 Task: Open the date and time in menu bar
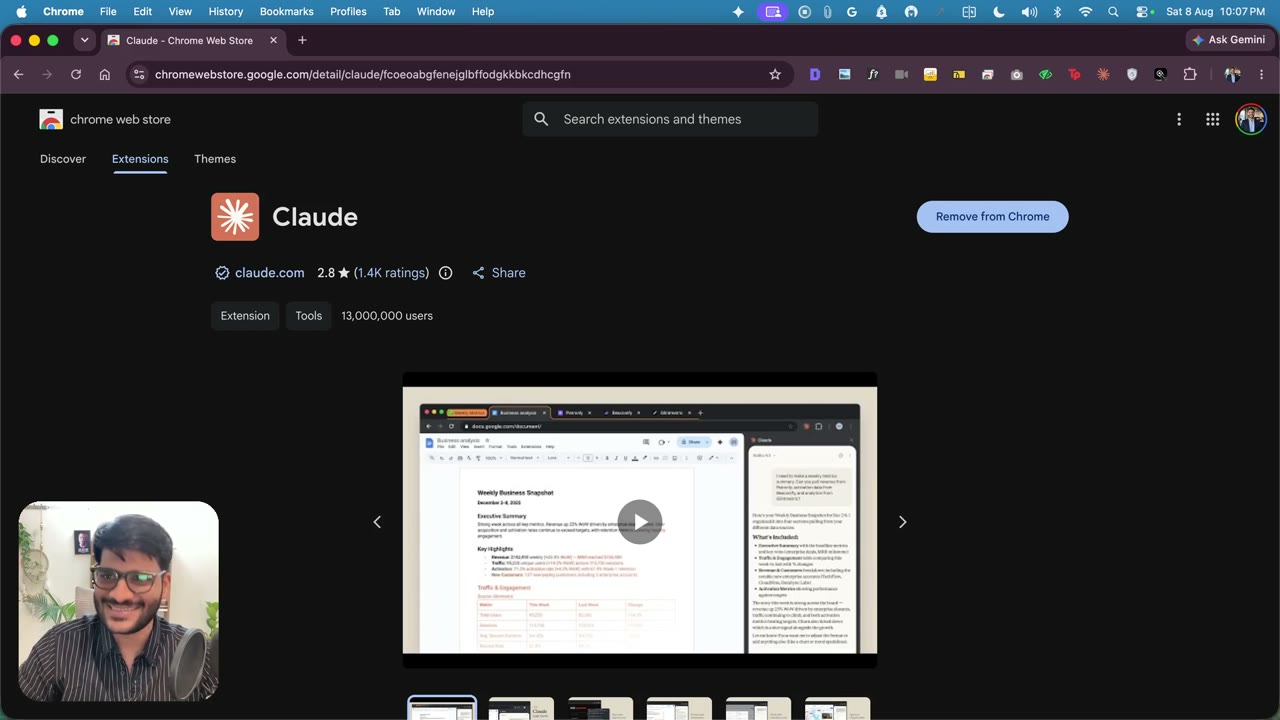[1216, 12]
